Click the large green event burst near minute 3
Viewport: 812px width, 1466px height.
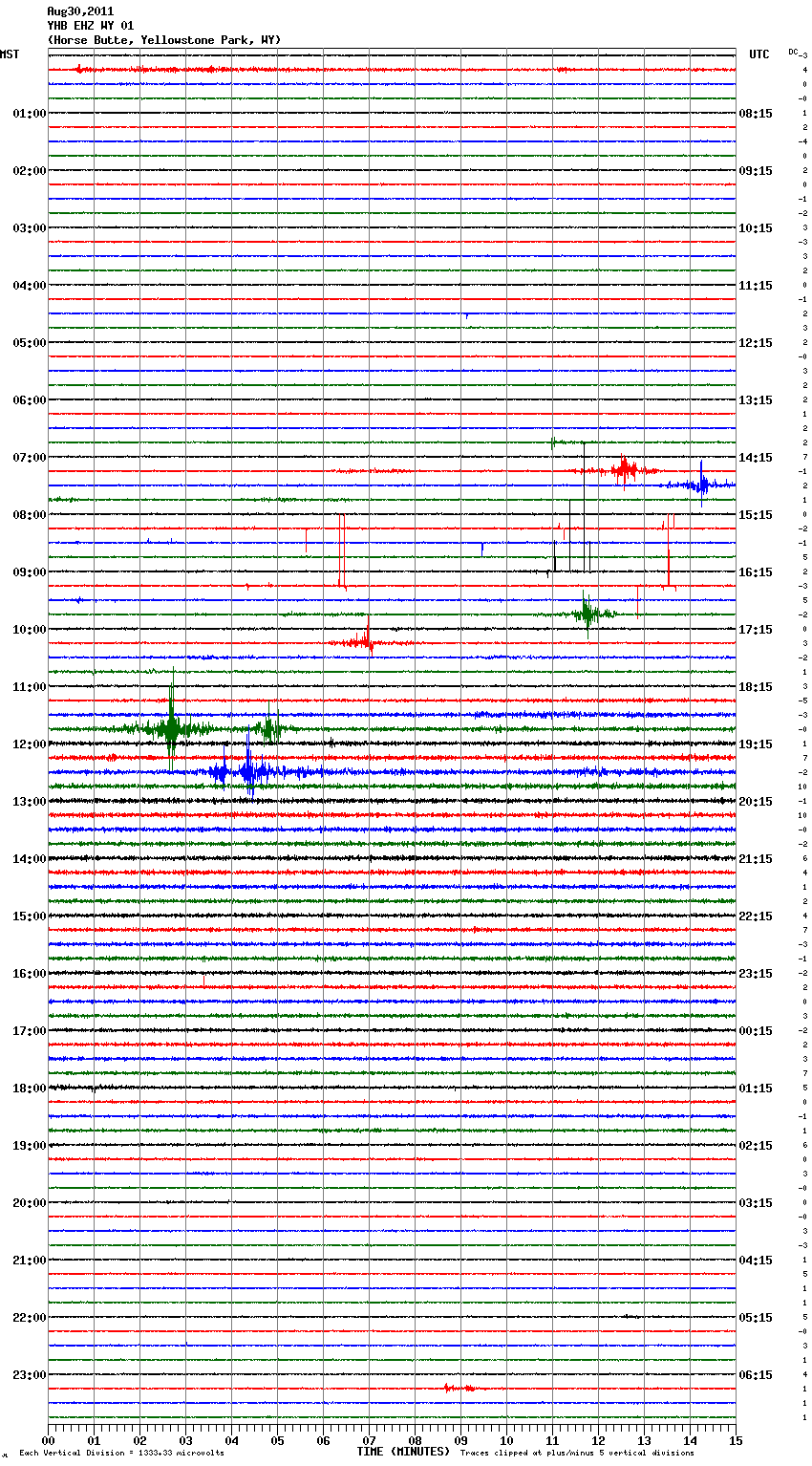172,729
